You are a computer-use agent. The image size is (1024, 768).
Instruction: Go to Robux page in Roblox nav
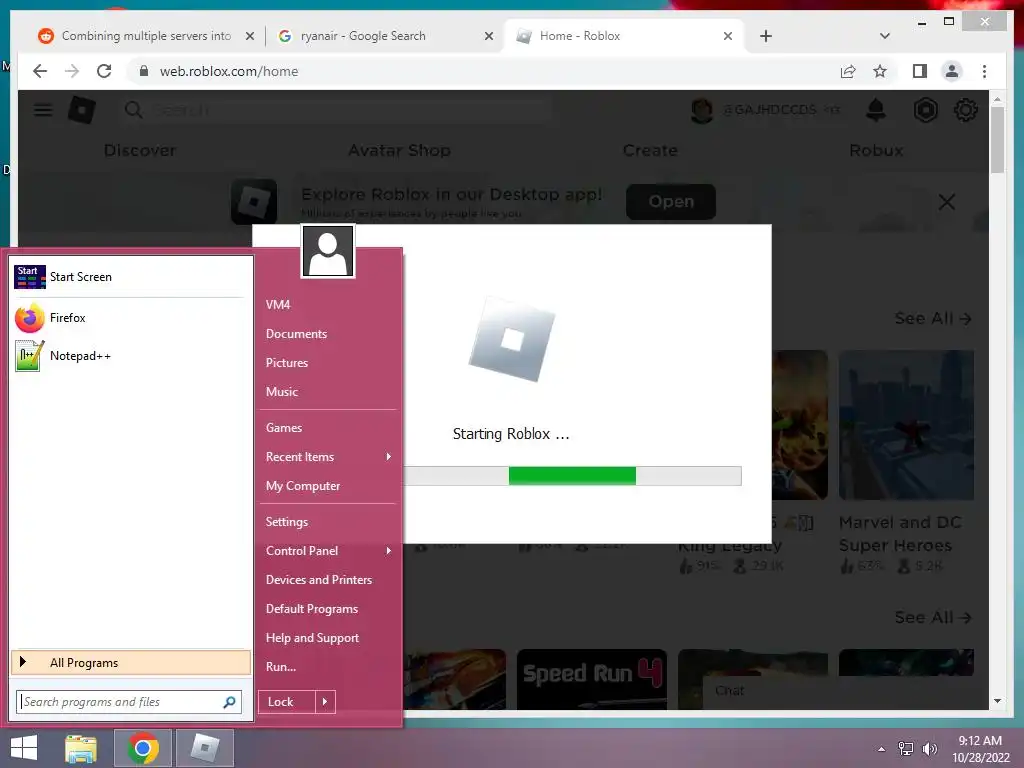coord(876,150)
